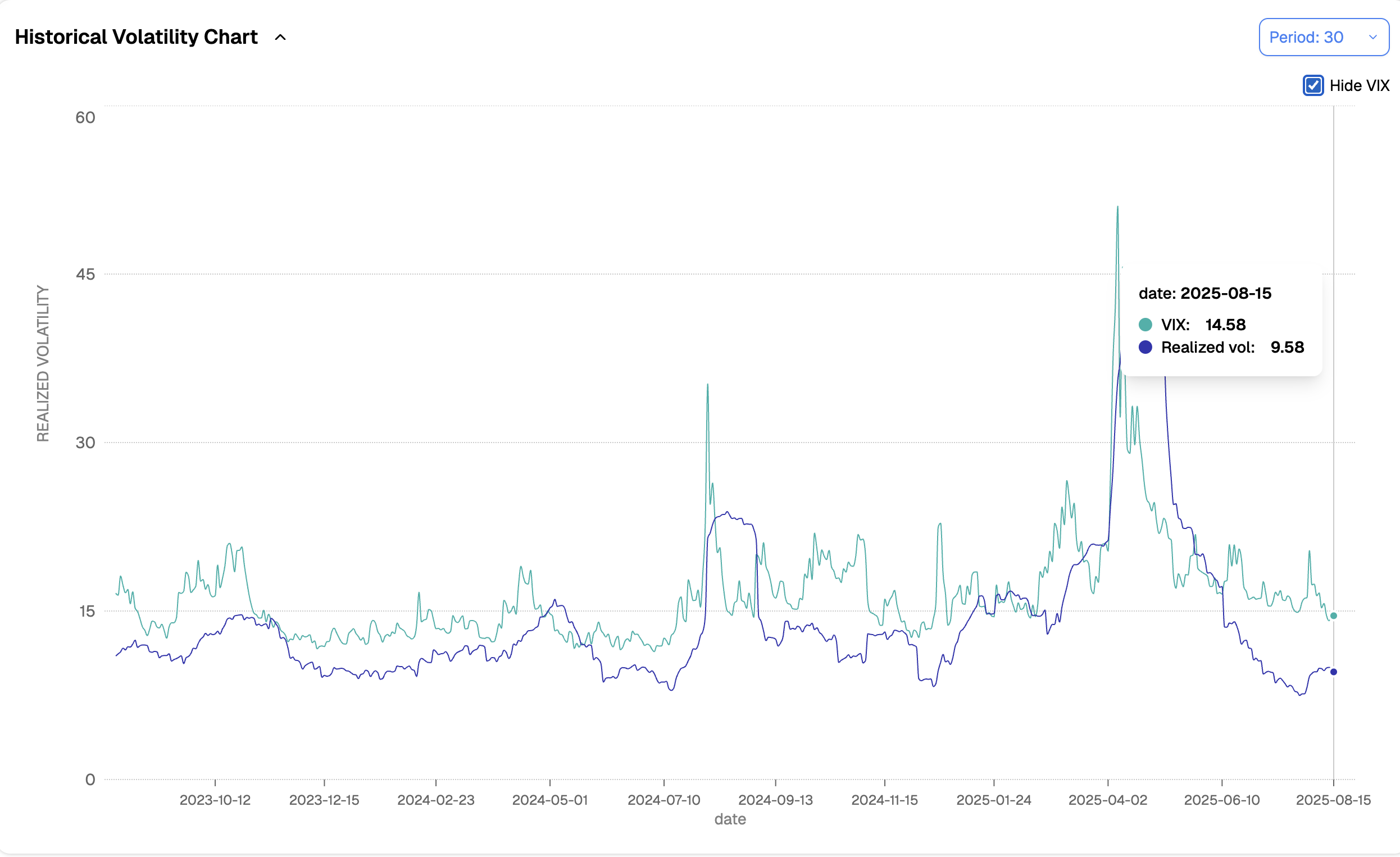Toggle the Hide VIX checkbox
Screen dimensions: 1400x857
pyautogui.click(x=1312, y=86)
